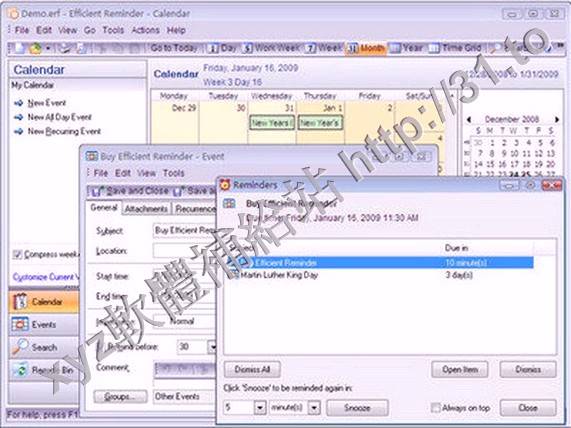Click the Dismiss All button
This screenshot has width=571, height=428.
tap(252, 369)
